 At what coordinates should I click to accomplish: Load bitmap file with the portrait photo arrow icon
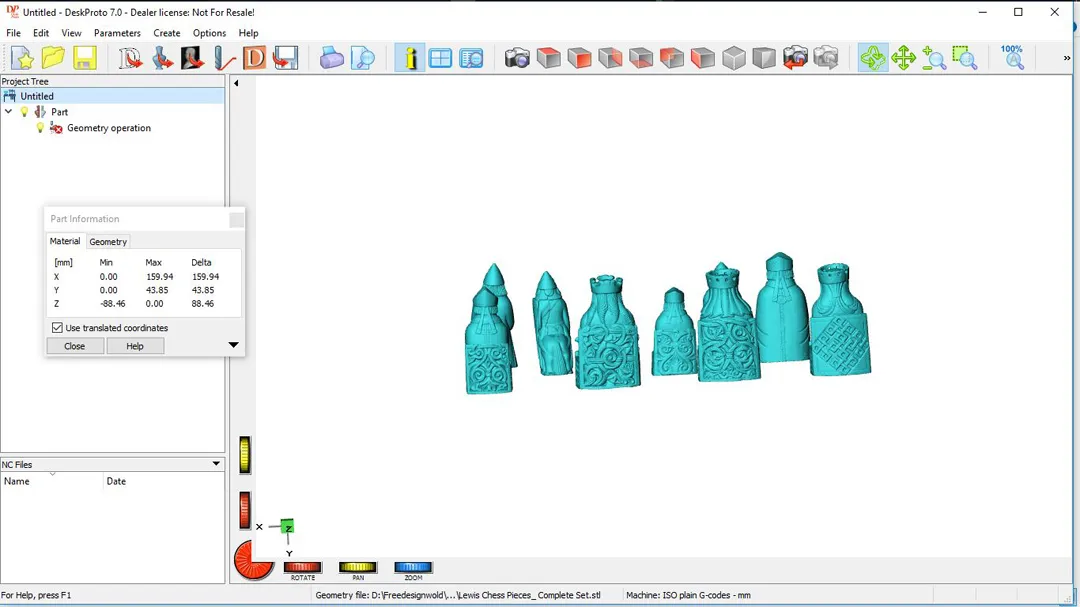coord(192,58)
